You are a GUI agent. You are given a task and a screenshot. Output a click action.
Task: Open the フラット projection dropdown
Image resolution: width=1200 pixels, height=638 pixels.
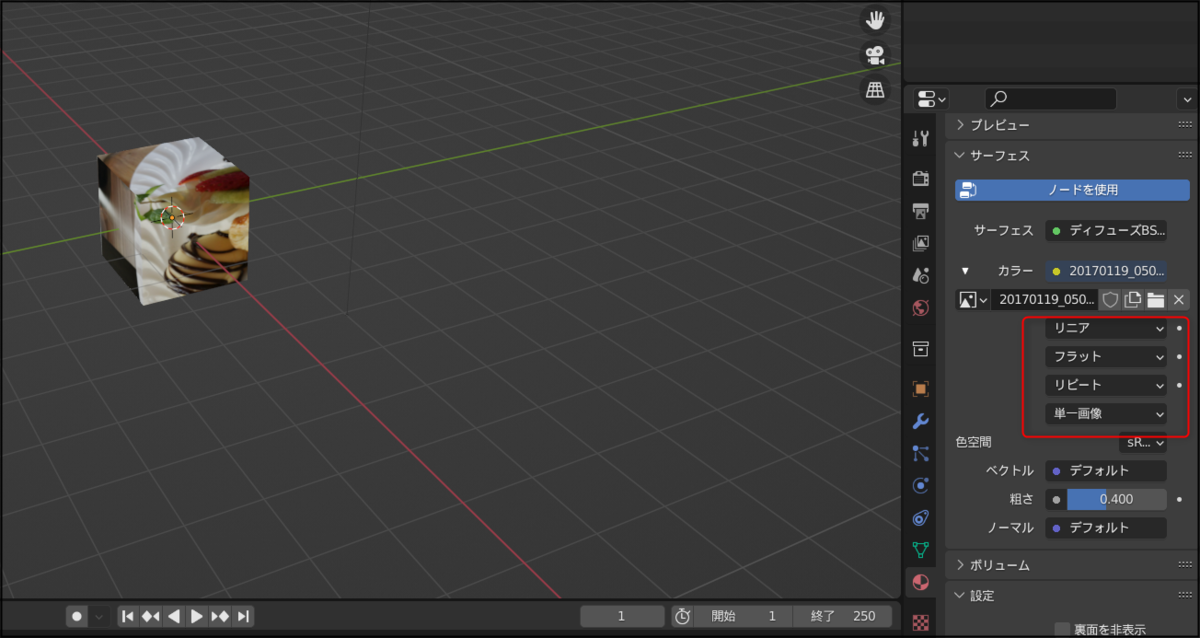(1107, 356)
